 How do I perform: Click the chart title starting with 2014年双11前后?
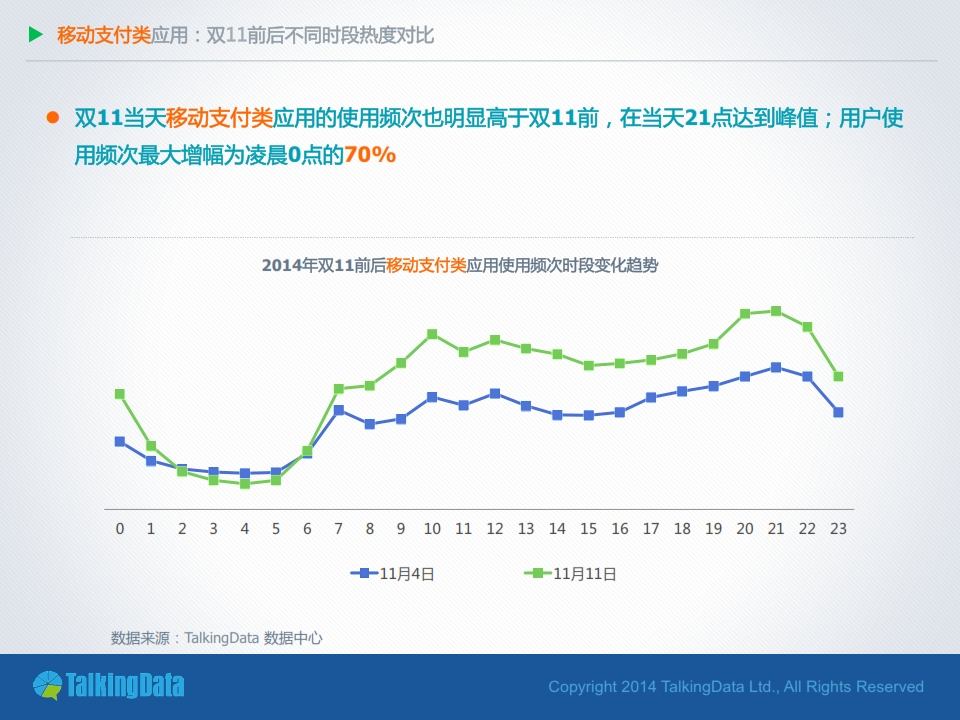[460, 266]
